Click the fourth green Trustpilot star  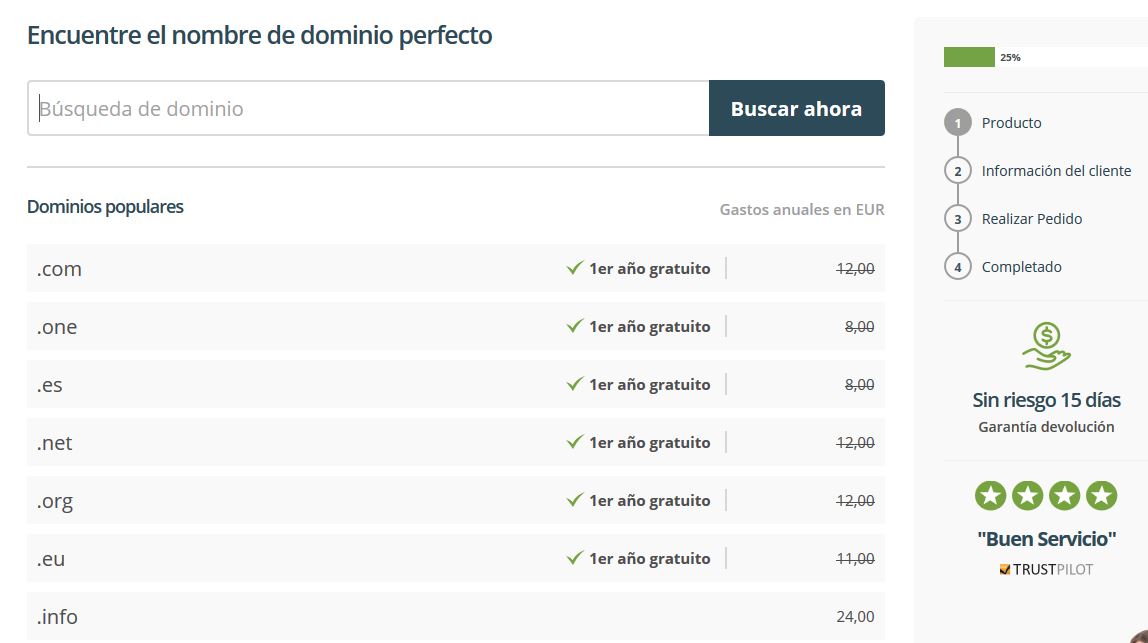(x=1101, y=496)
